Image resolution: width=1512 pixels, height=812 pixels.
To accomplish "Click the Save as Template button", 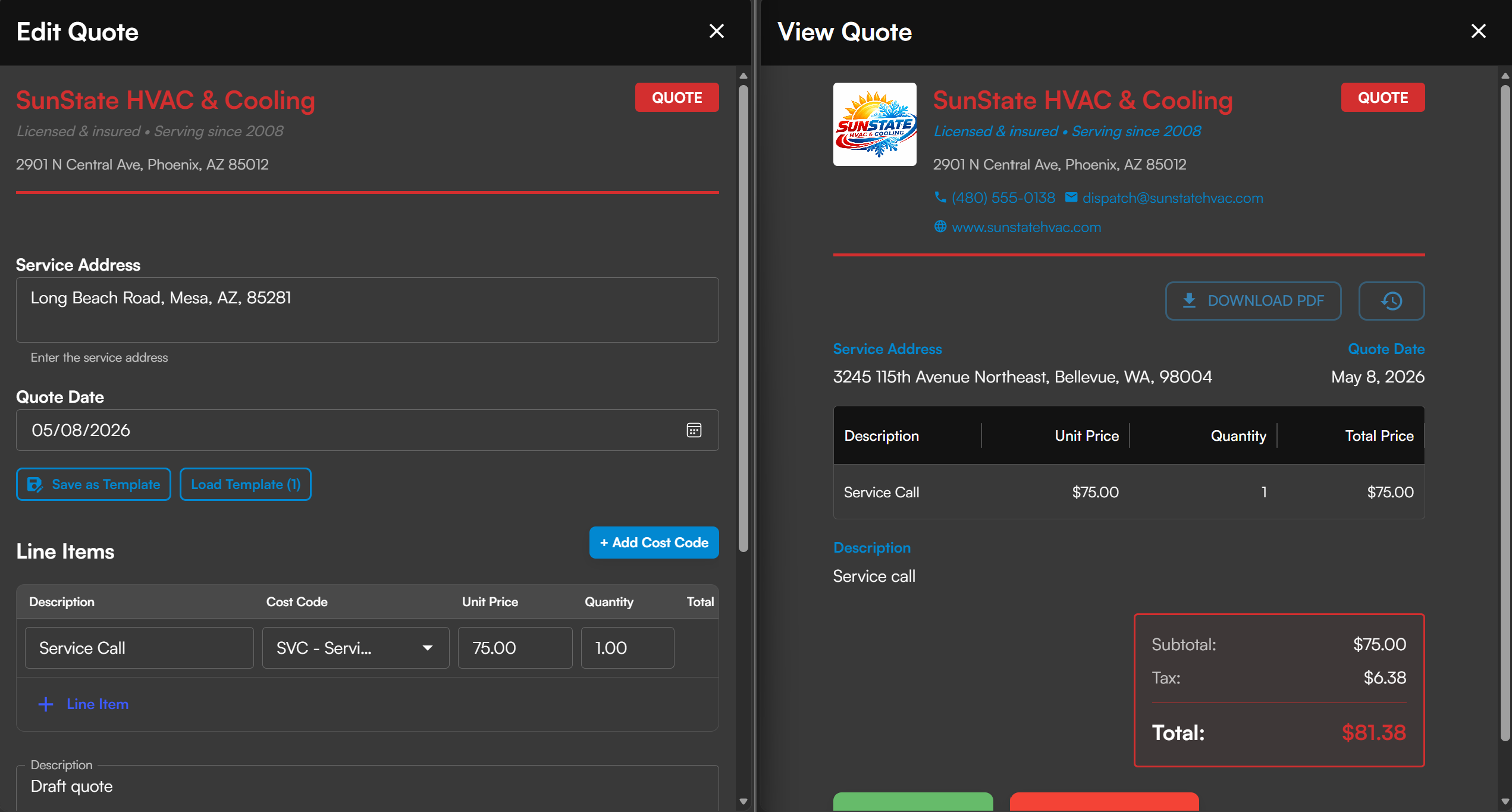I will (x=93, y=484).
